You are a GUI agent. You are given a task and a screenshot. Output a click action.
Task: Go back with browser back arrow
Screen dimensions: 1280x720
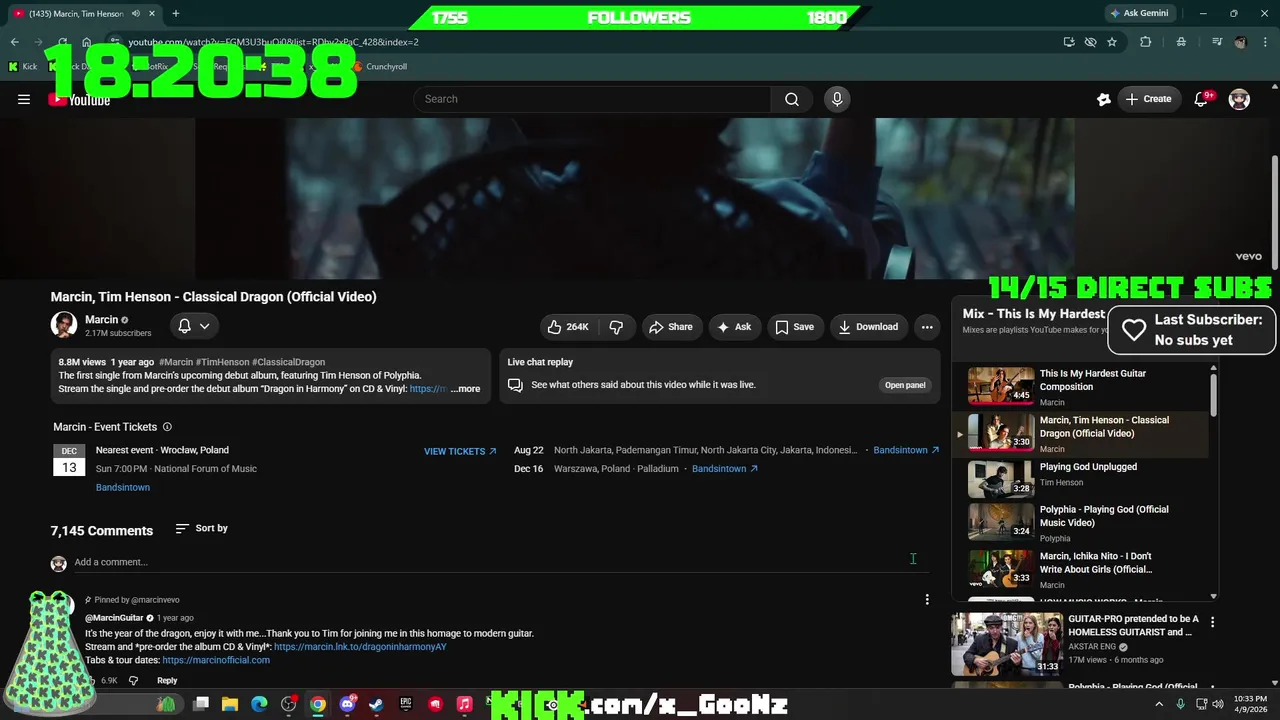(15, 42)
